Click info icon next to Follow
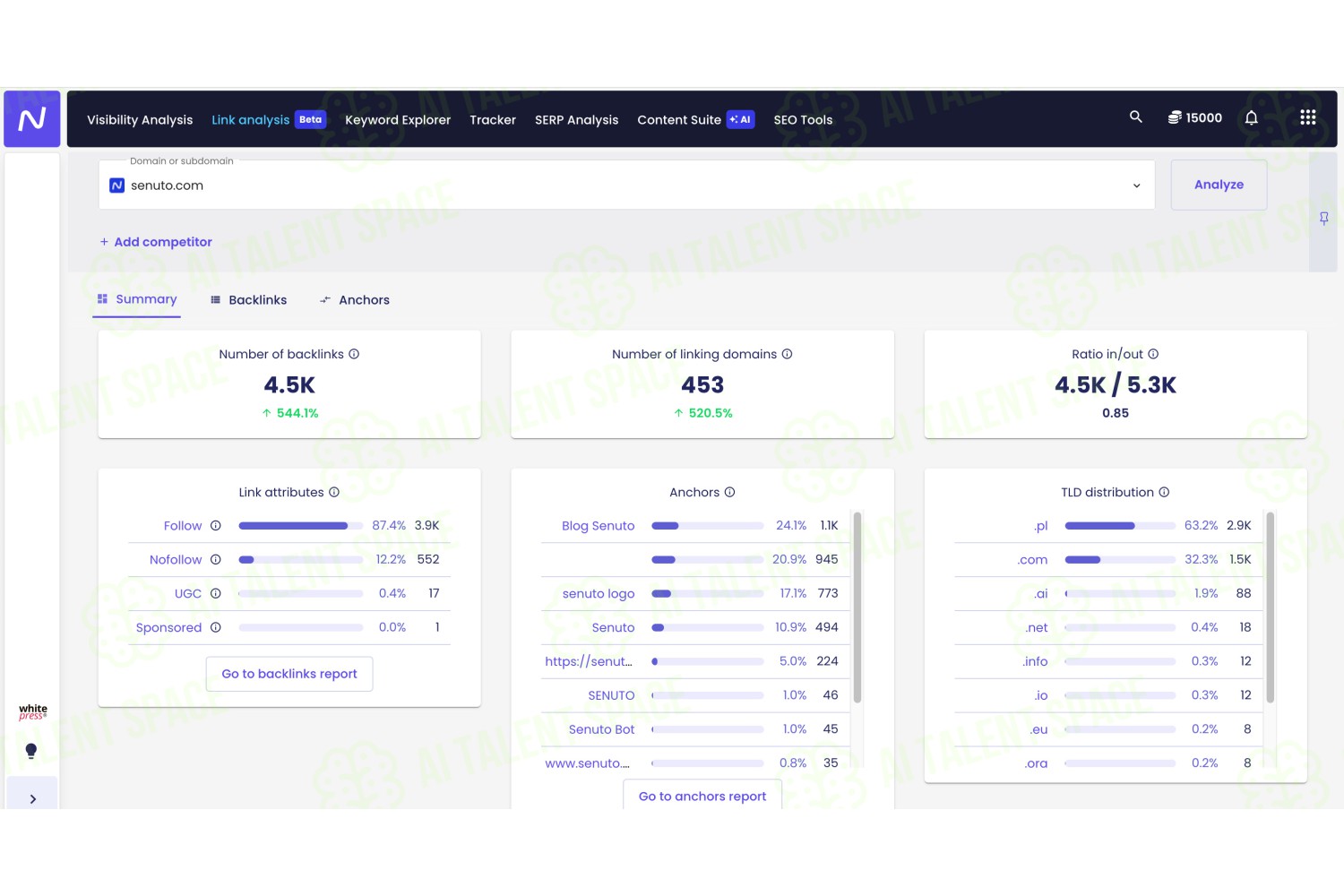 click(215, 526)
